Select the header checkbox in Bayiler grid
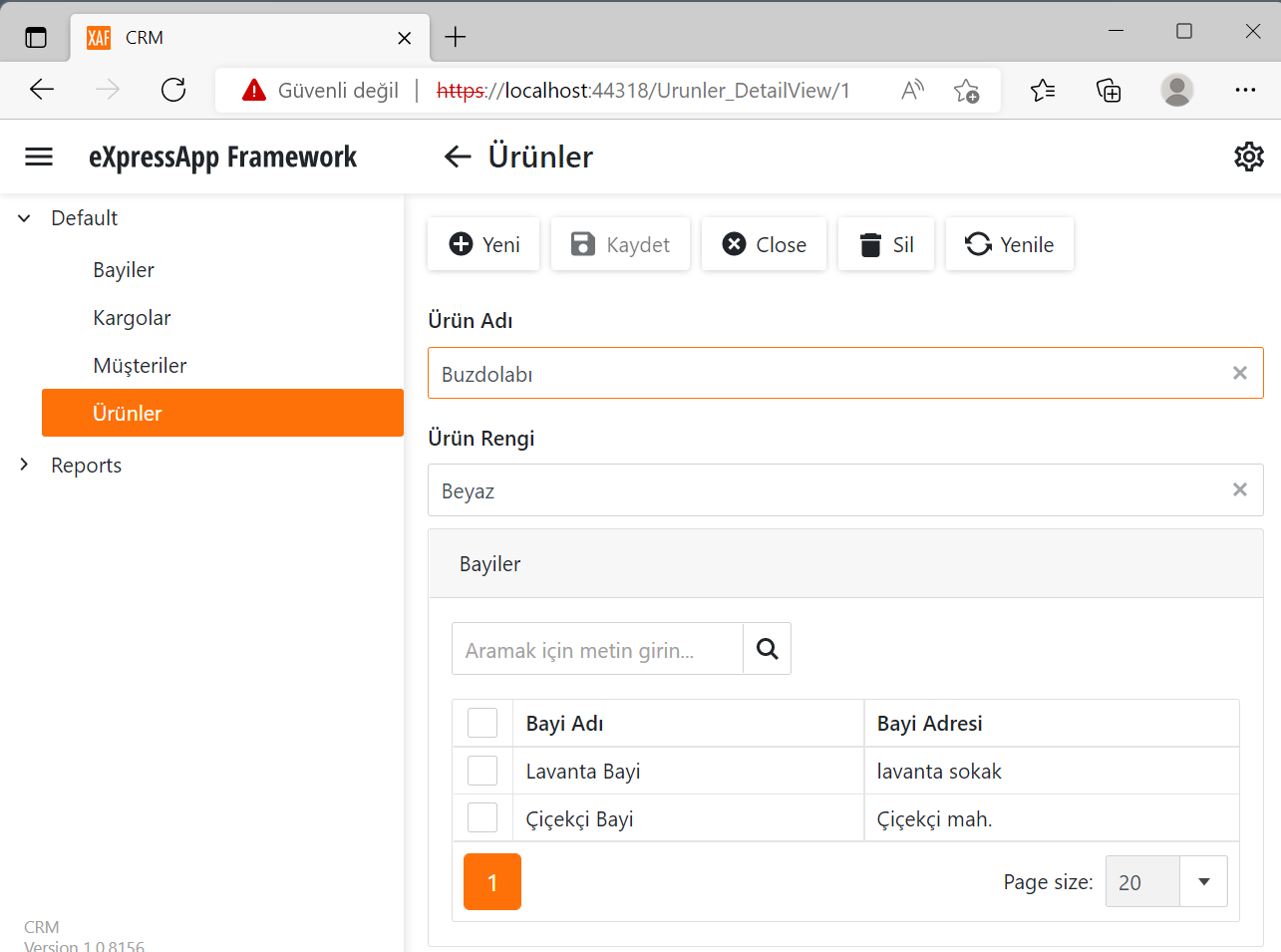The height and width of the screenshot is (952, 1281). pos(481,722)
